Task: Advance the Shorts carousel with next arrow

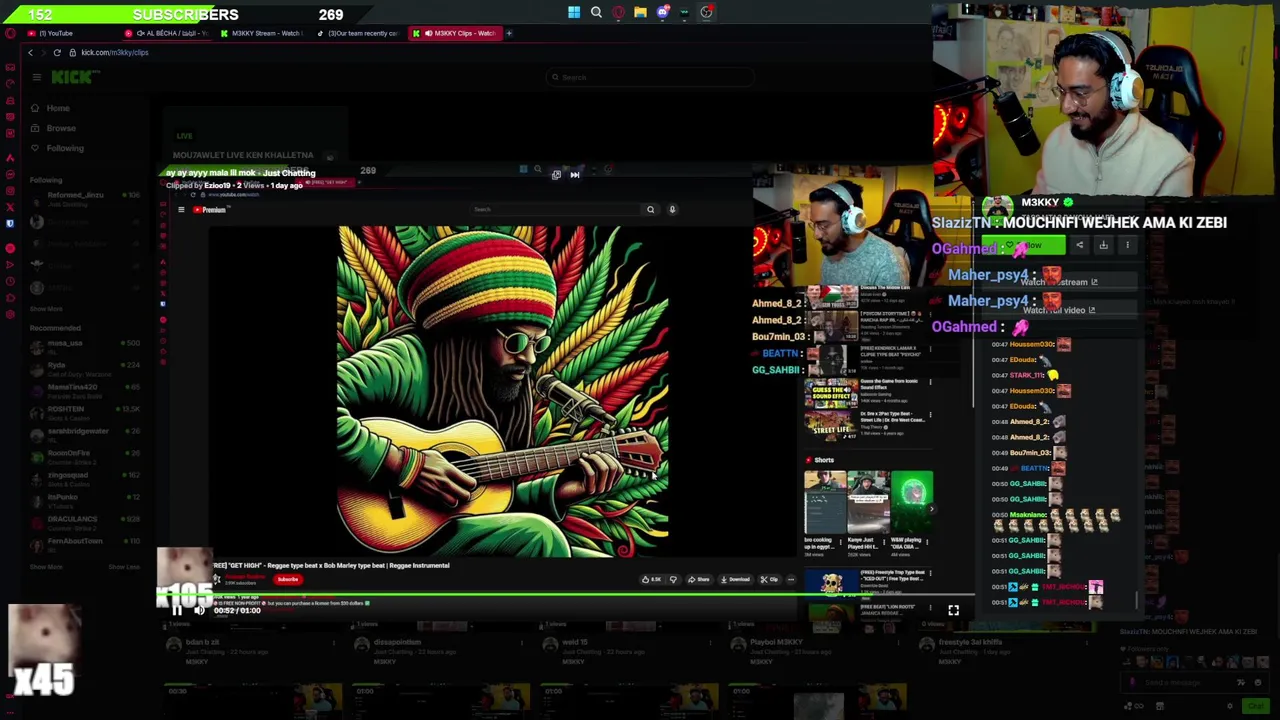Action: [x=931, y=508]
